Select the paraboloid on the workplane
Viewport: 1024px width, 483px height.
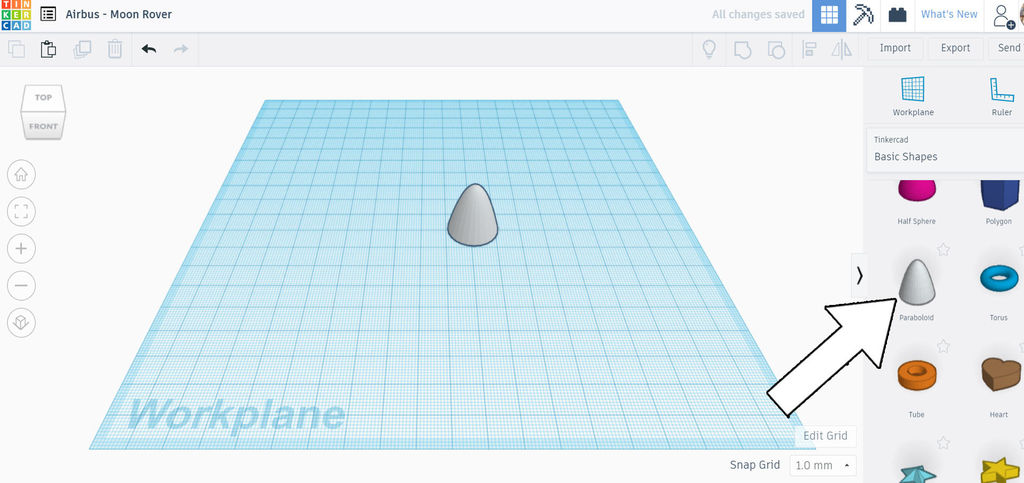[x=472, y=216]
